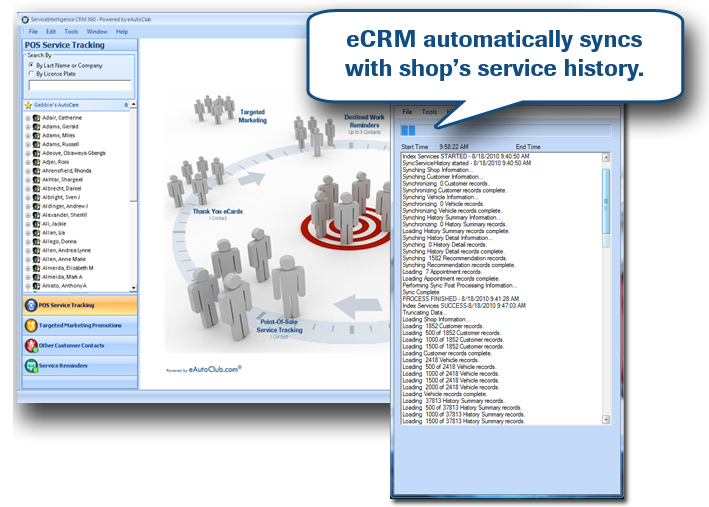Select the By License Plate search option

pos(31,73)
